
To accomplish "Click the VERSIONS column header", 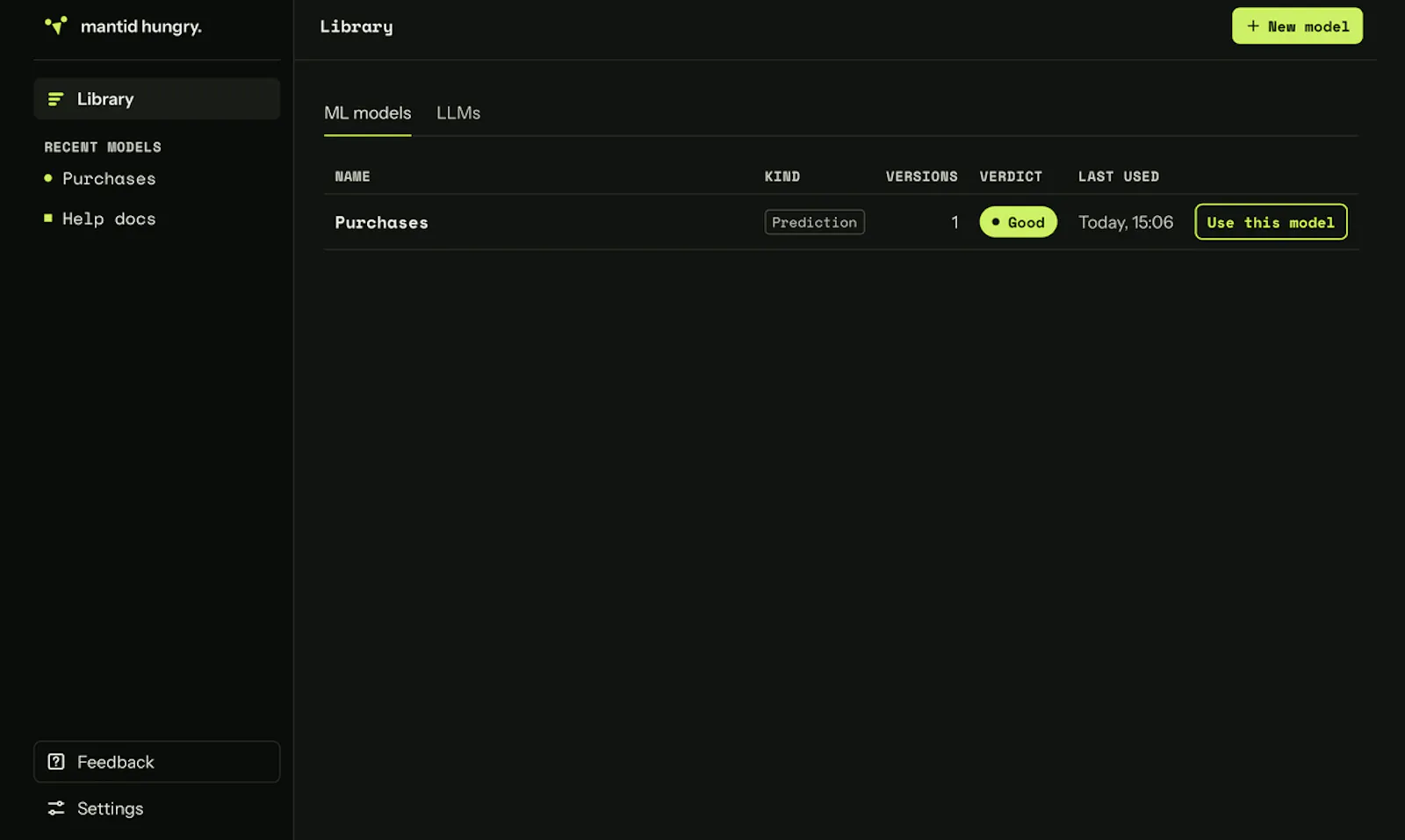I will click(x=921, y=176).
